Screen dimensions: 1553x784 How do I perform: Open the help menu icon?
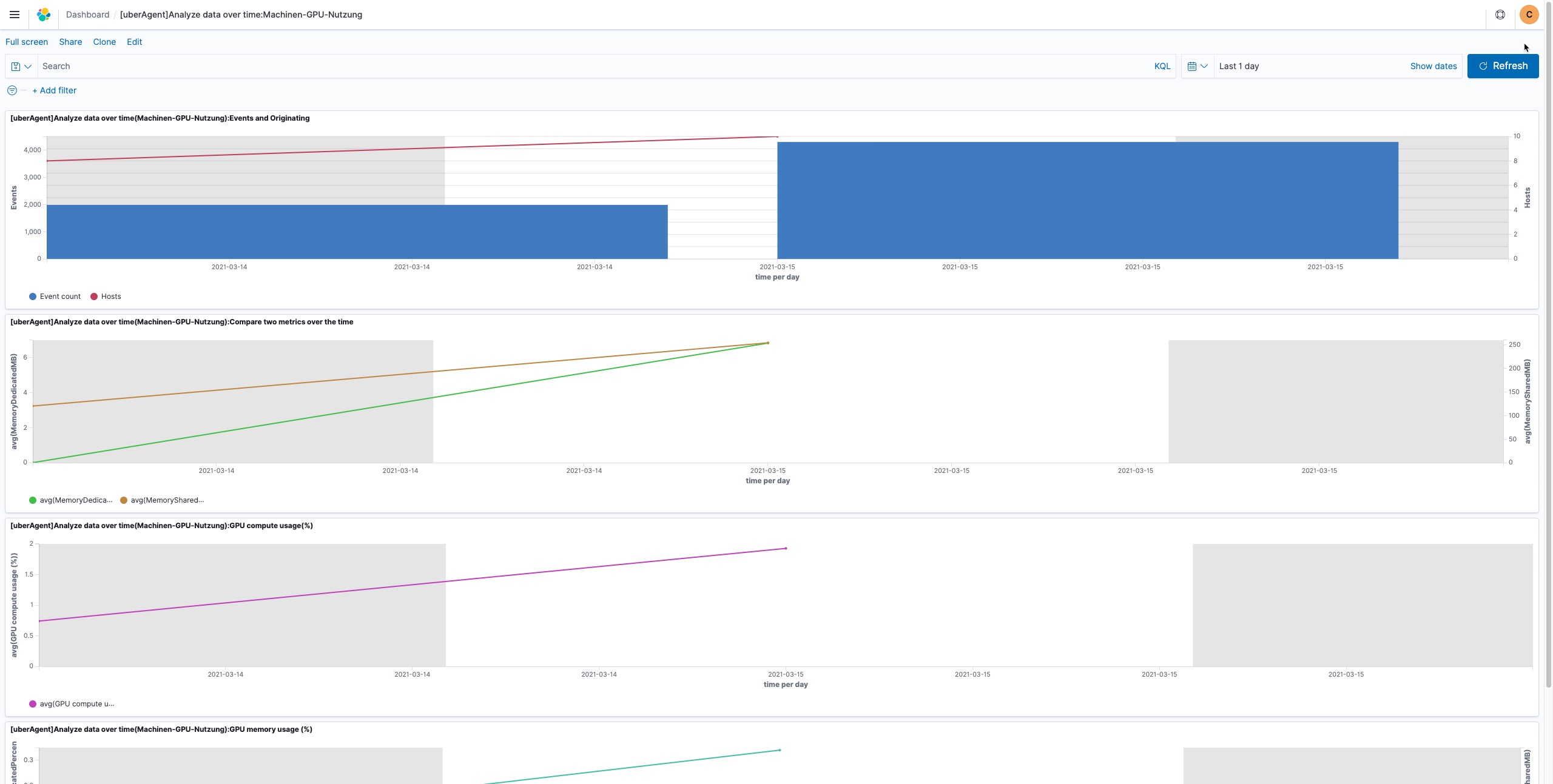pos(1500,15)
